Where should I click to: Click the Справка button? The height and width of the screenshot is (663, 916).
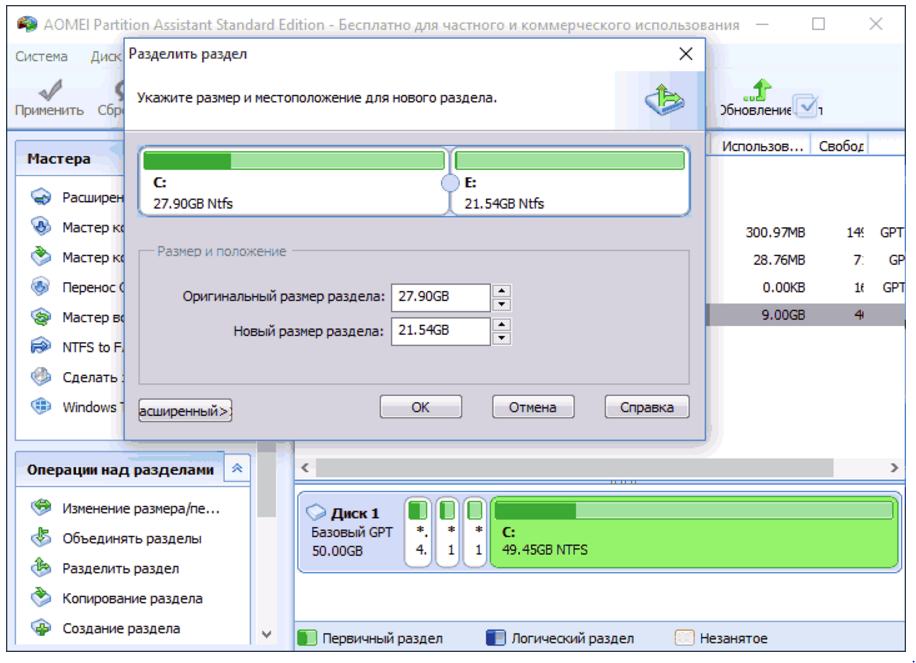click(x=647, y=407)
